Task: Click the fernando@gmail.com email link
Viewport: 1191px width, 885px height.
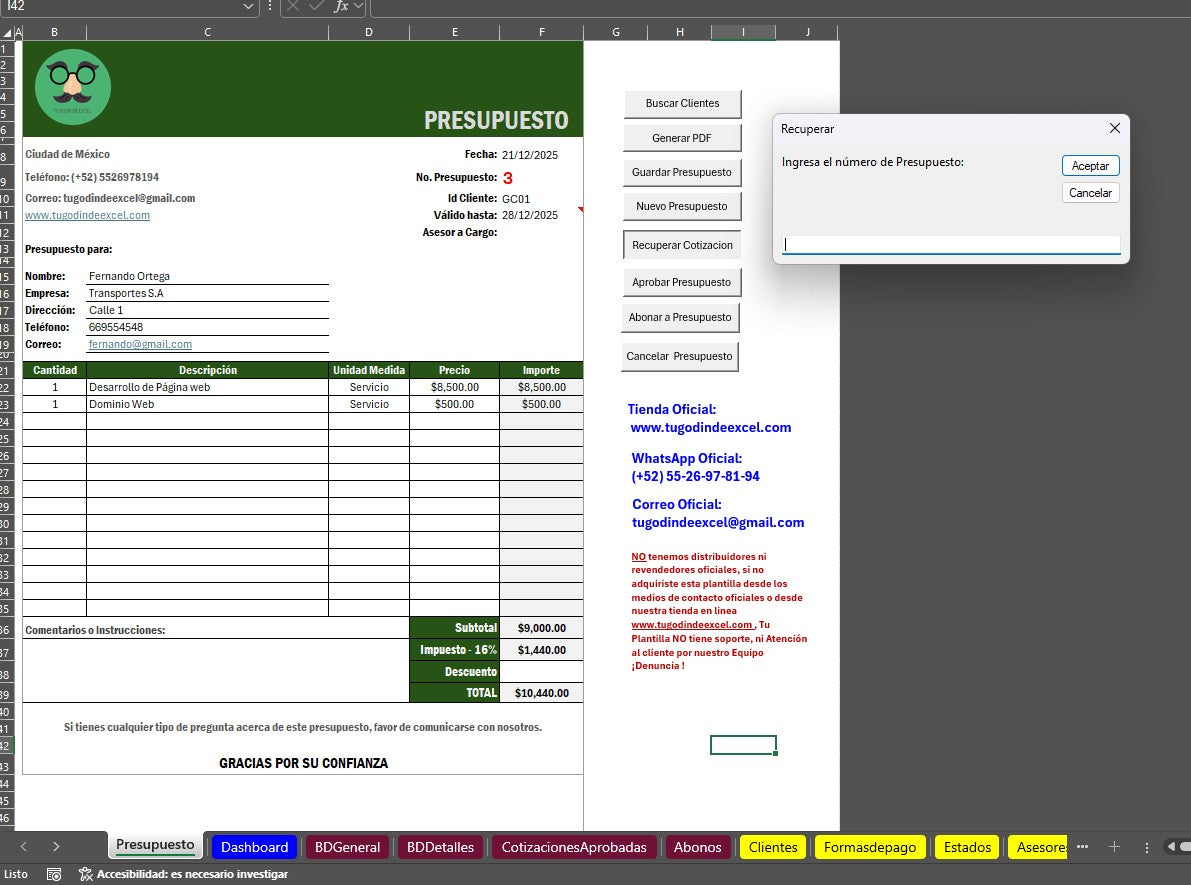Action: 140,343
